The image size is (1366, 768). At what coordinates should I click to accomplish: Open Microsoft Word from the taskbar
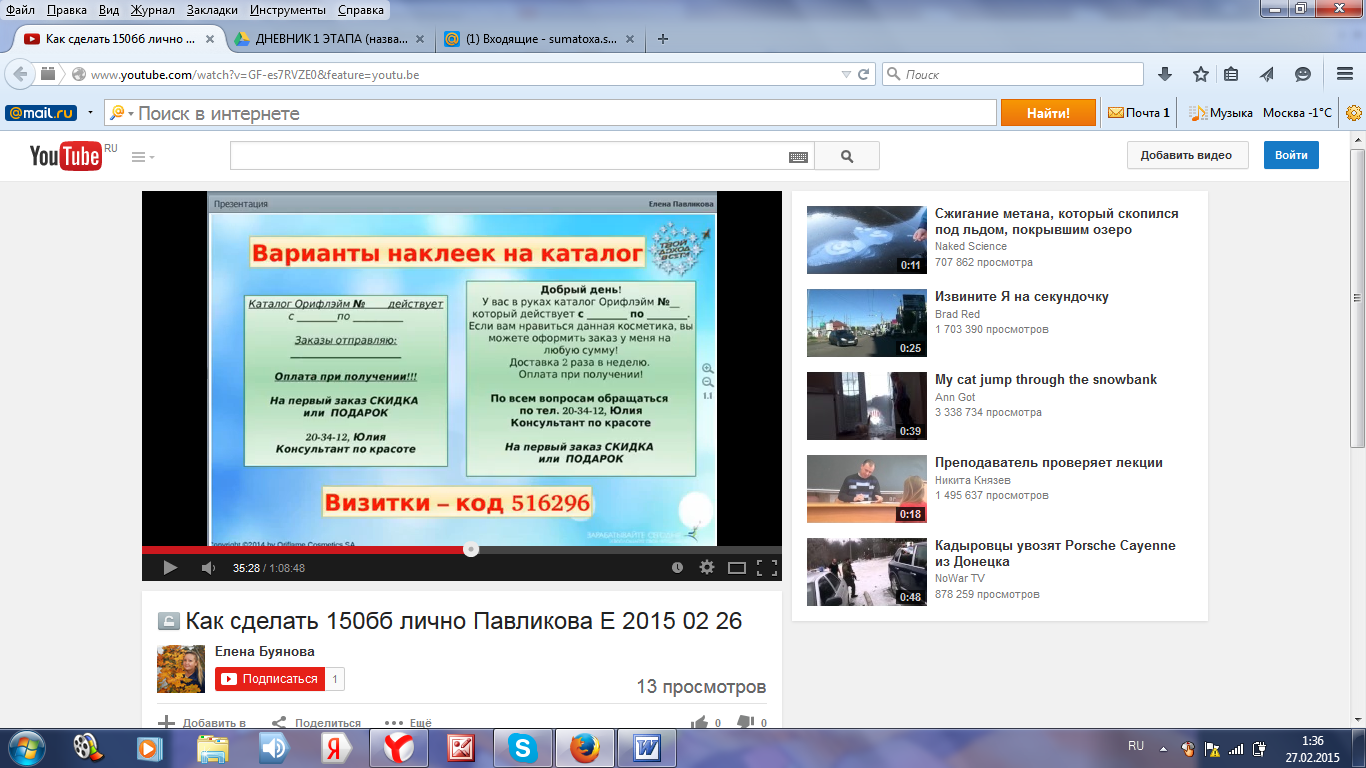point(647,747)
